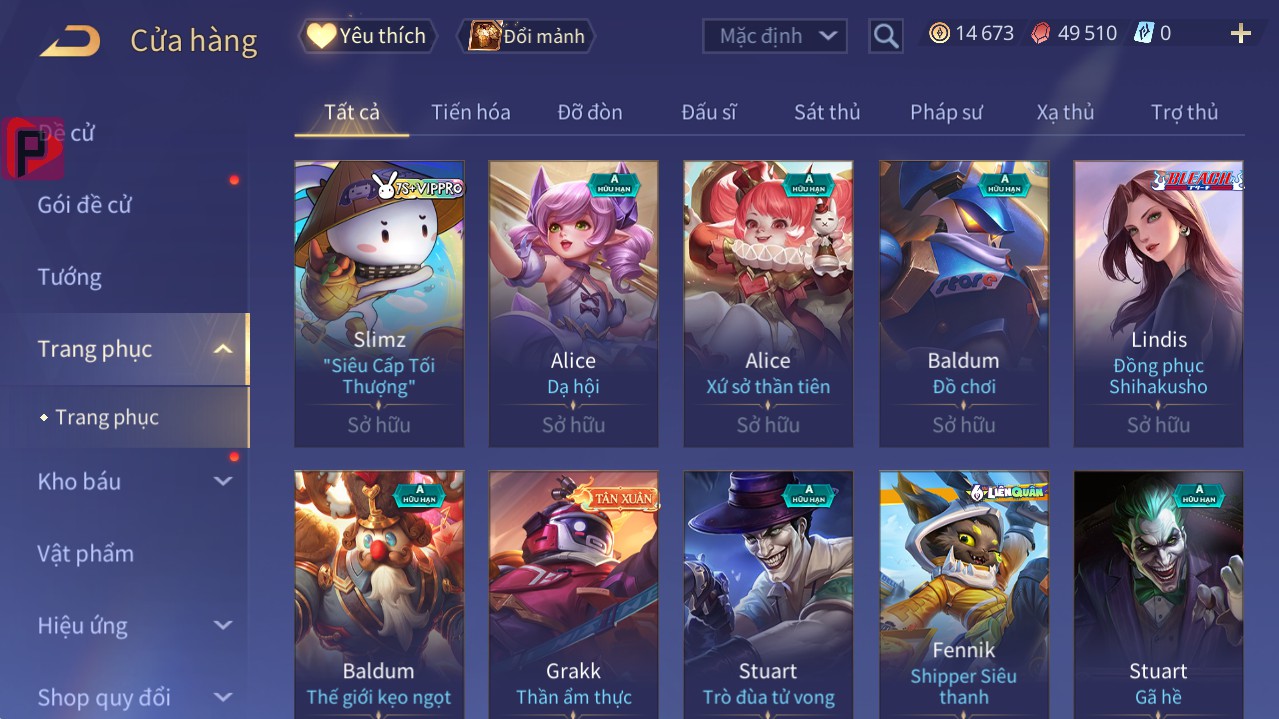Open Gói đề cử in the sidebar
The width and height of the screenshot is (1279, 719).
(x=85, y=205)
